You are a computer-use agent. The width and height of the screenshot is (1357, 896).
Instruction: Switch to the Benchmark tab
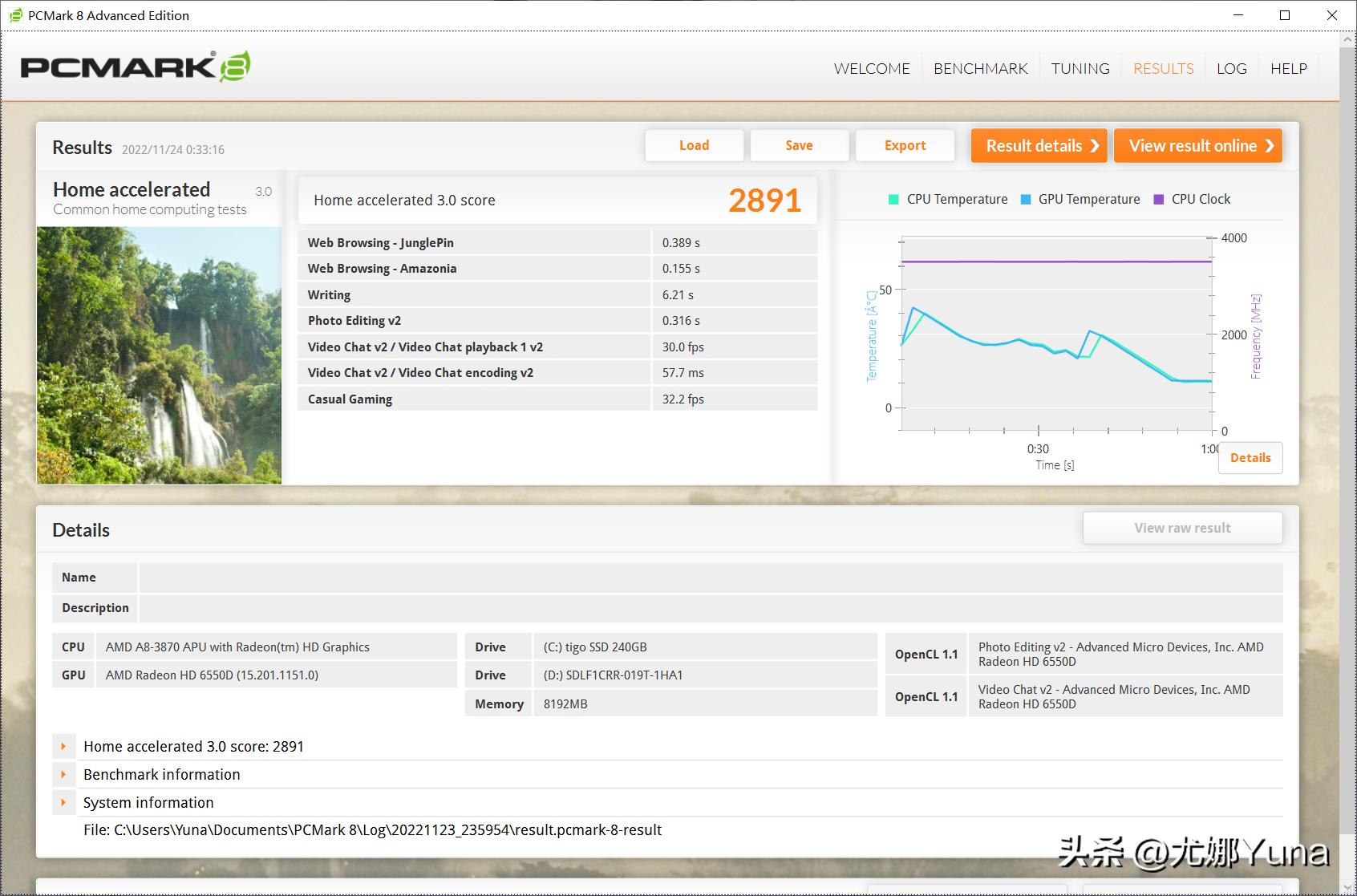pos(980,69)
